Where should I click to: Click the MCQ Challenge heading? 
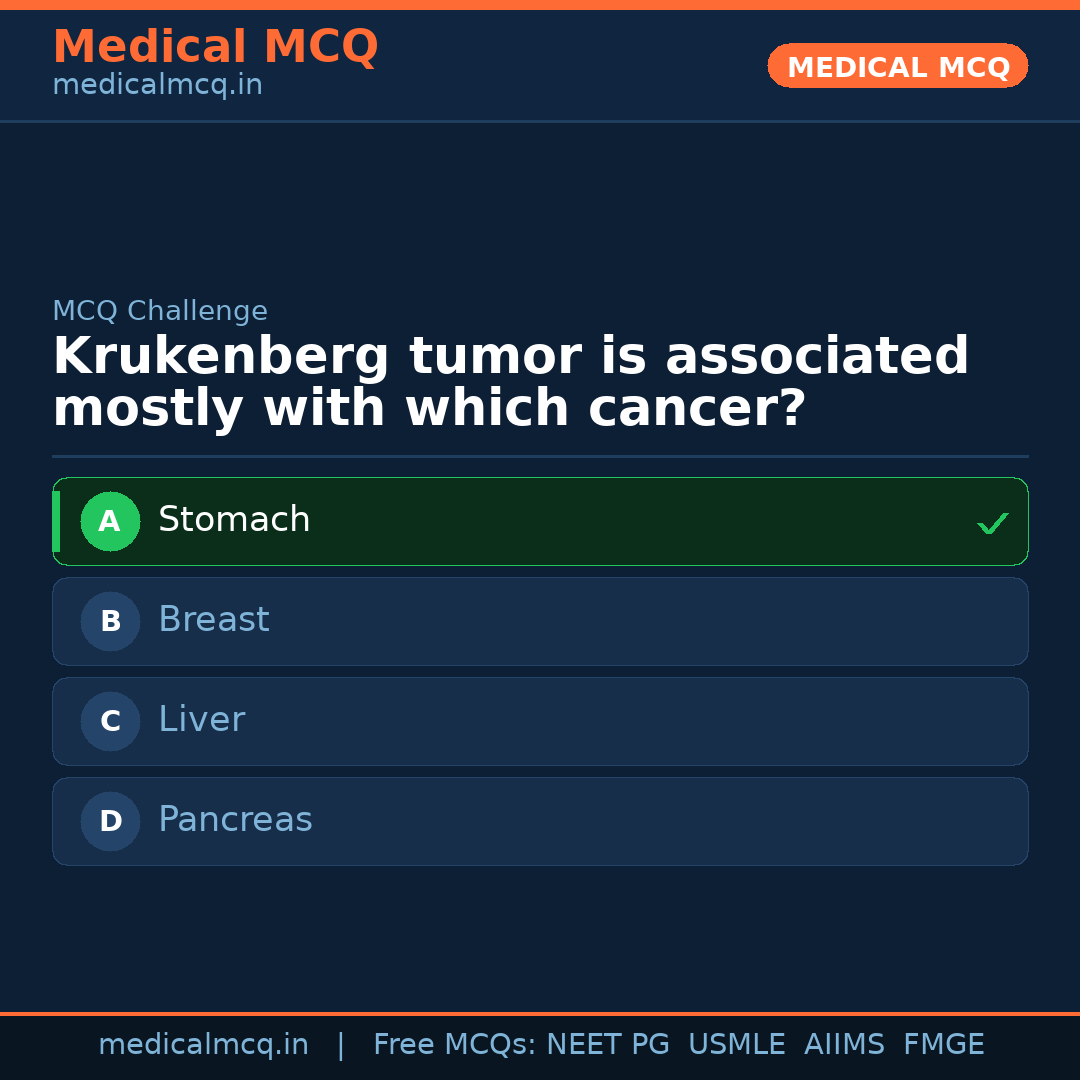(x=159, y=311)
